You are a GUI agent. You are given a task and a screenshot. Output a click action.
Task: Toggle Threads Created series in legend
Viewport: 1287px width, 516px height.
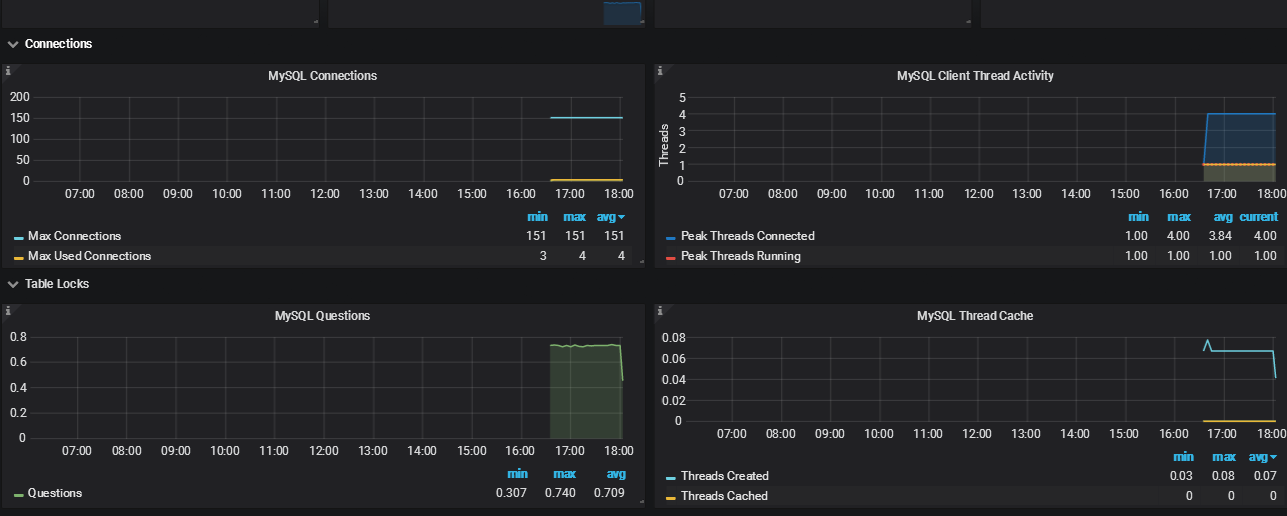(x=725, y=476)
